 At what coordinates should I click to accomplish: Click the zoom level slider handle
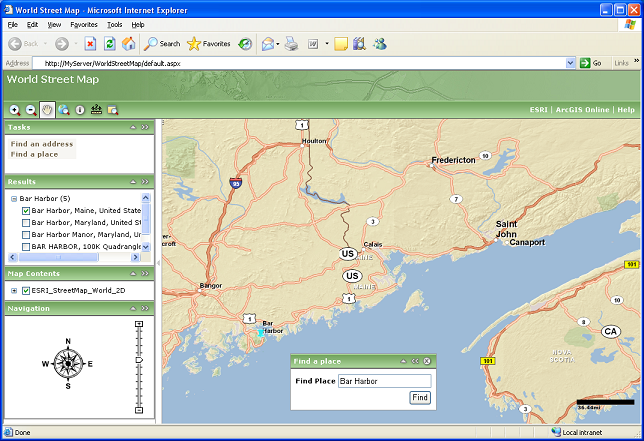[x=138, y=360]
